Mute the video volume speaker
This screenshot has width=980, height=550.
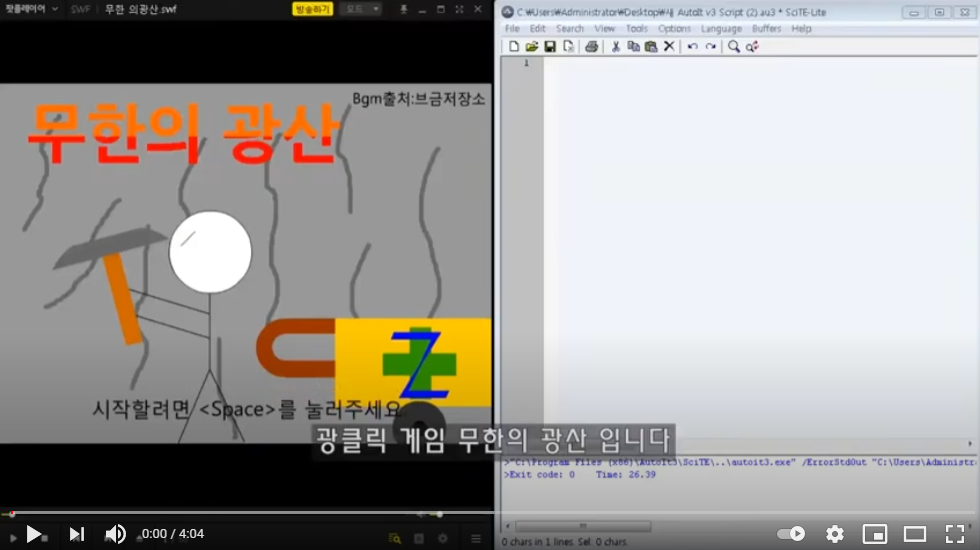coord(115,534)
